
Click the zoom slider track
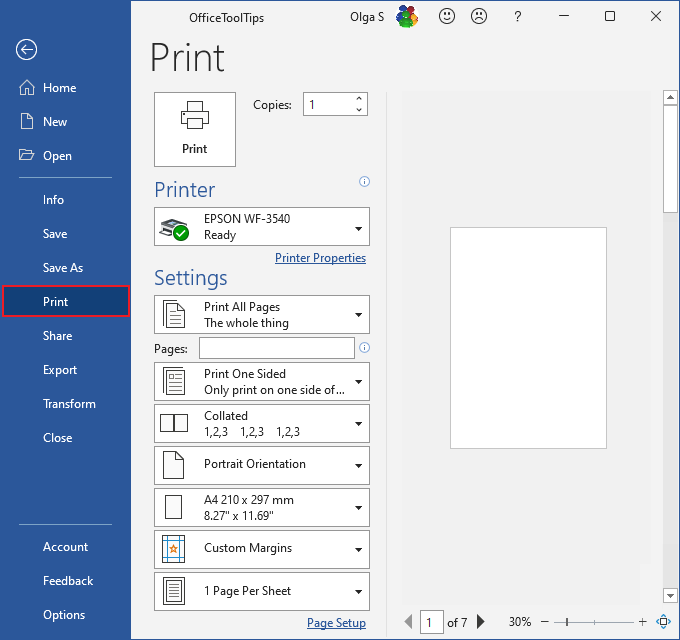[594, 622]
